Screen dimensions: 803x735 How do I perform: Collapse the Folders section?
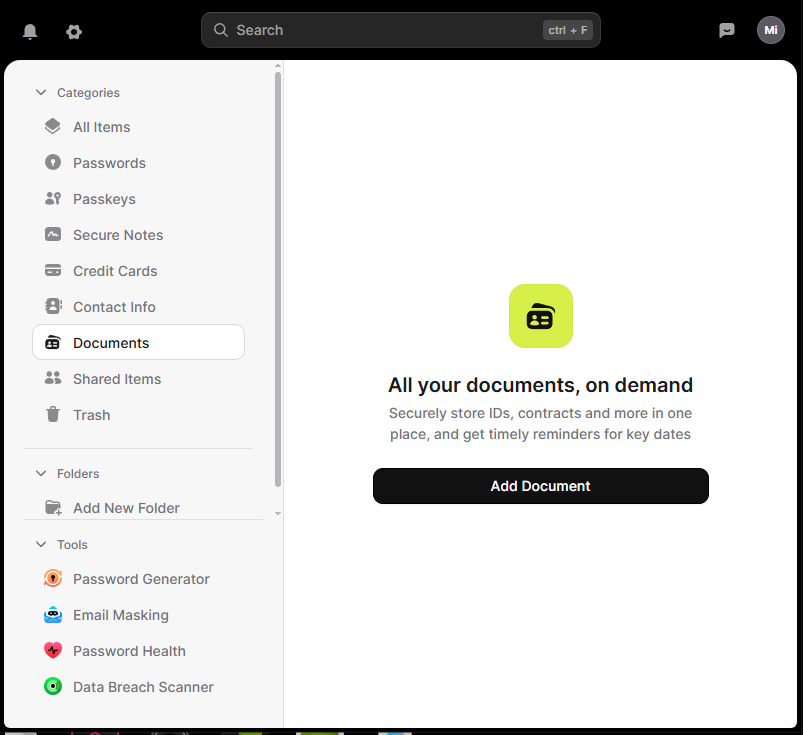(x=41, y=474)
